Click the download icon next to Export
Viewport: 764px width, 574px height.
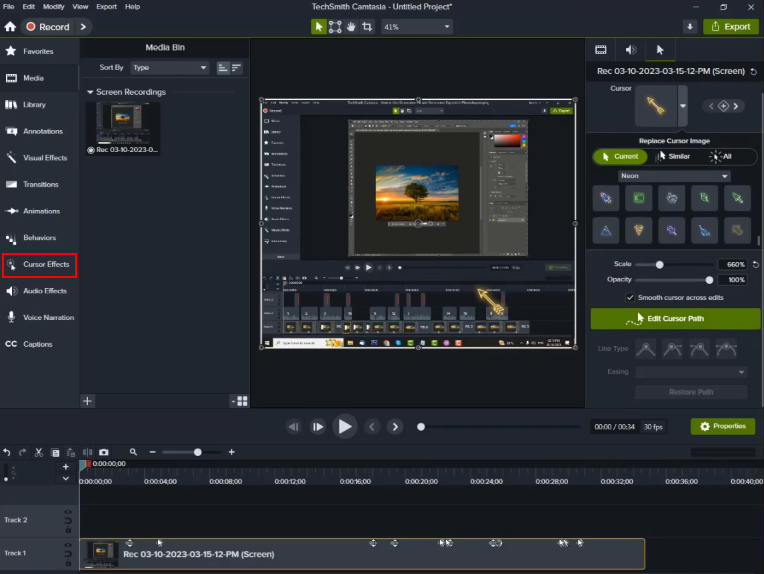(x=690, y=27)
